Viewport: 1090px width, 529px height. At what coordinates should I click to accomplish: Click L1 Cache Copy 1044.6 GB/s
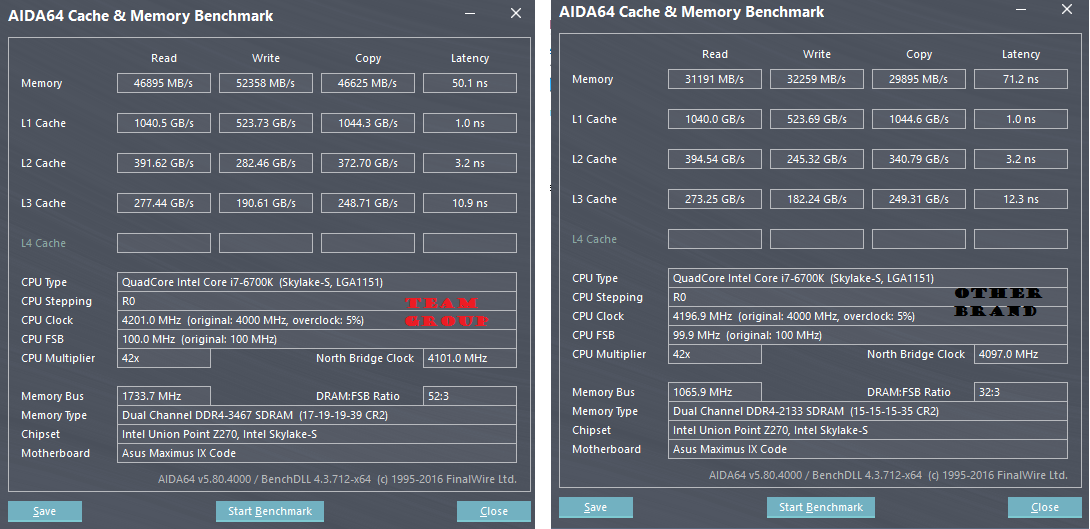coord(919,119)
